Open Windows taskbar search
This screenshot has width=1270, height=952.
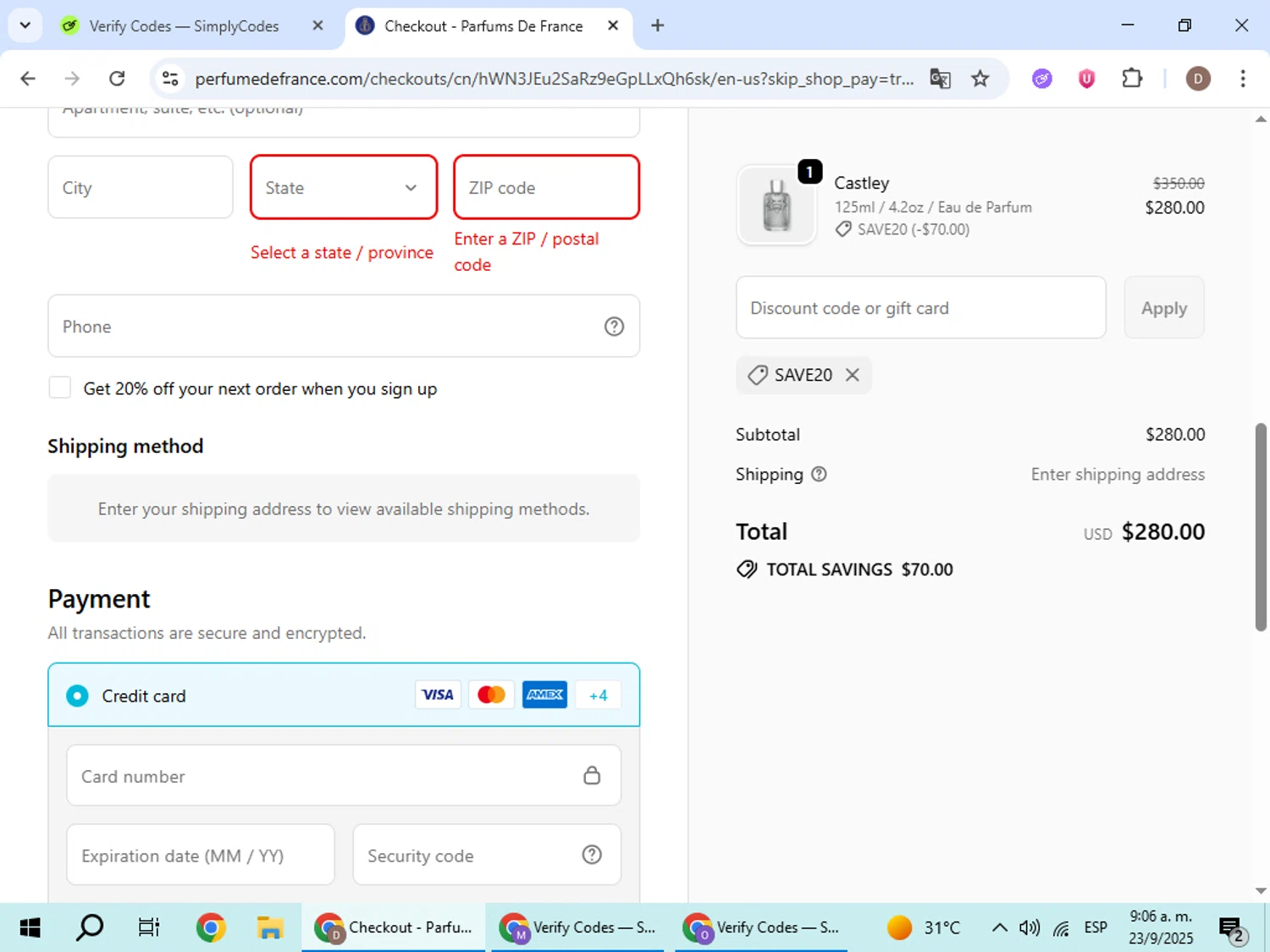pos(89,927)
